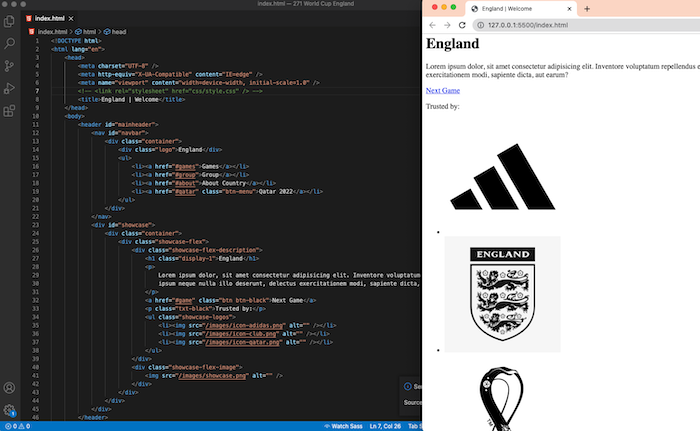Screen dimensions: 700x431
Task: Click the ul class="showcase-logos" line
Action: 188,317
